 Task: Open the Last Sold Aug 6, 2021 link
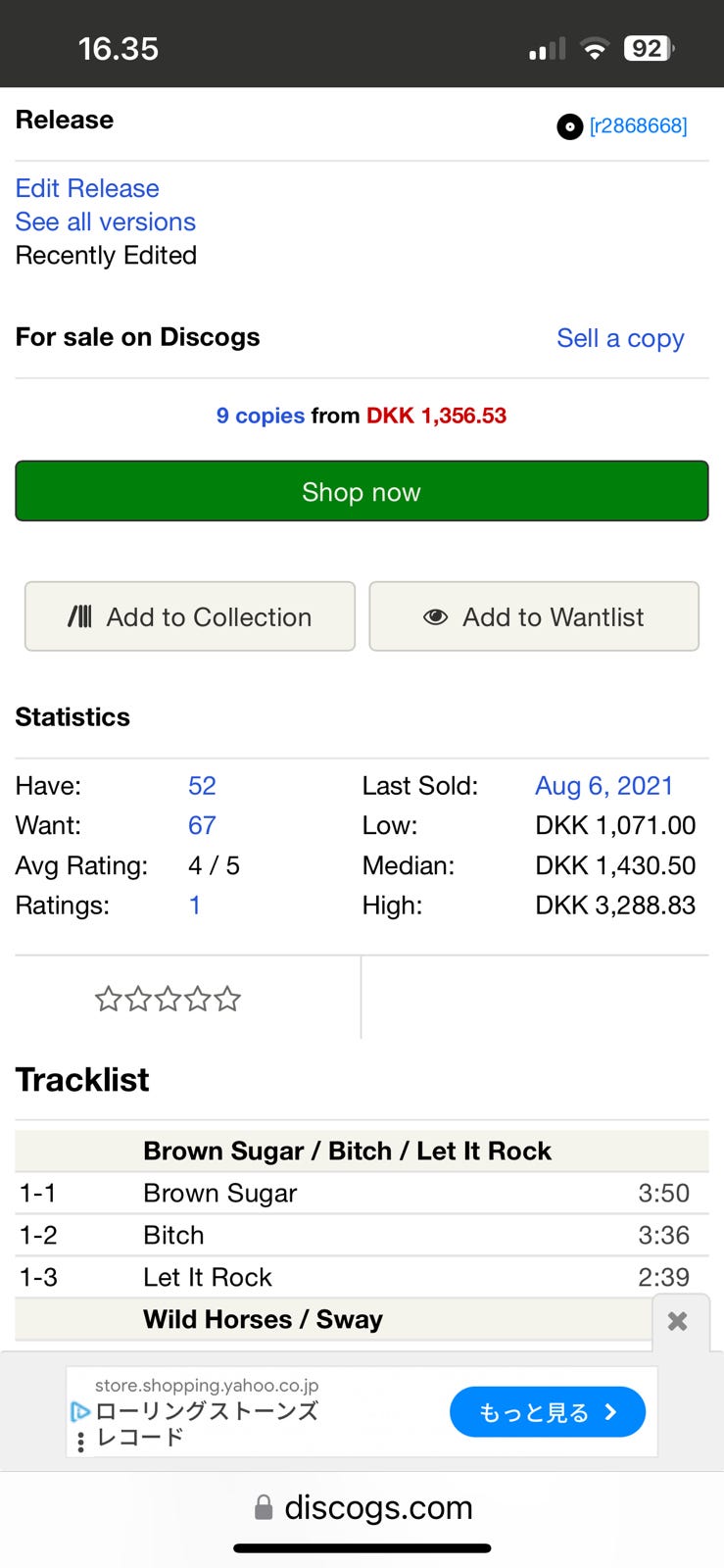[603, 786]
